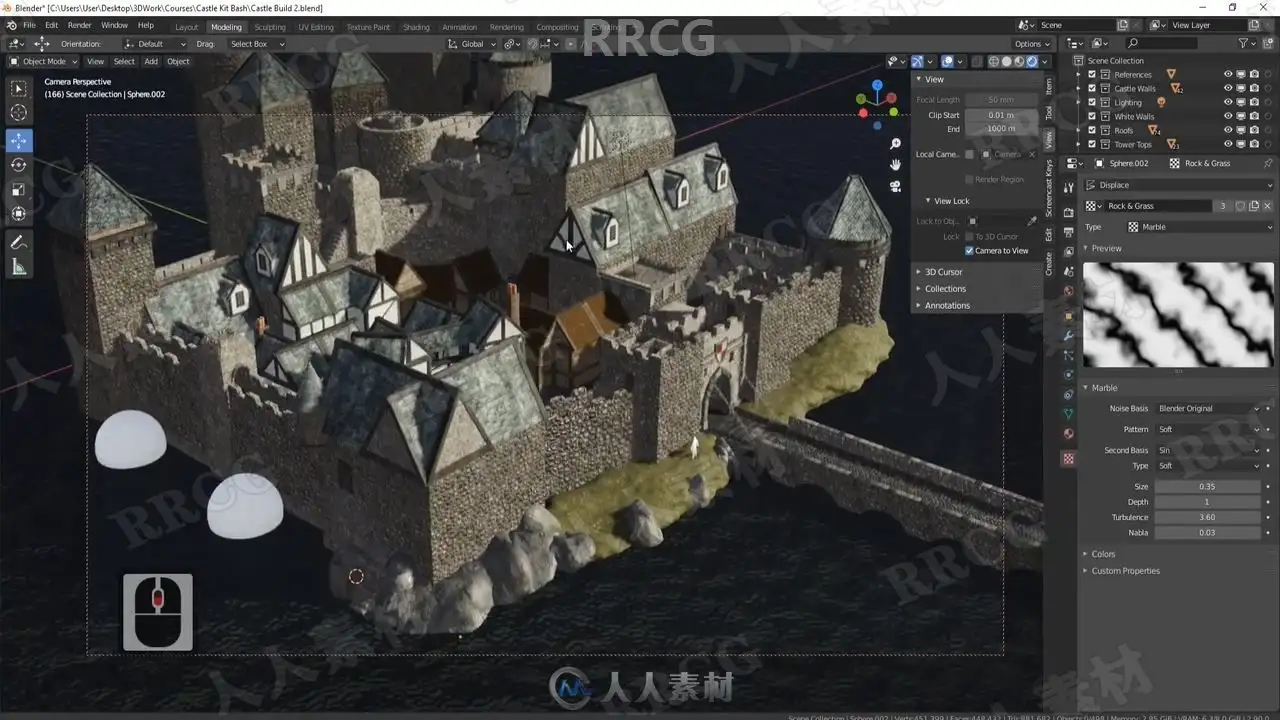
Task: Uncheck the References collection checkbox
Action: (1092, 74)
